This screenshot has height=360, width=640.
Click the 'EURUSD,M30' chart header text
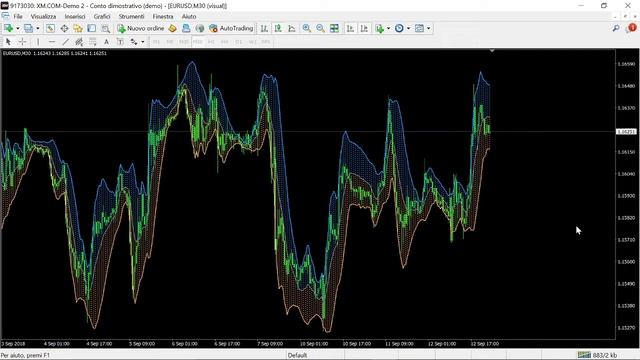coord(17,53)
